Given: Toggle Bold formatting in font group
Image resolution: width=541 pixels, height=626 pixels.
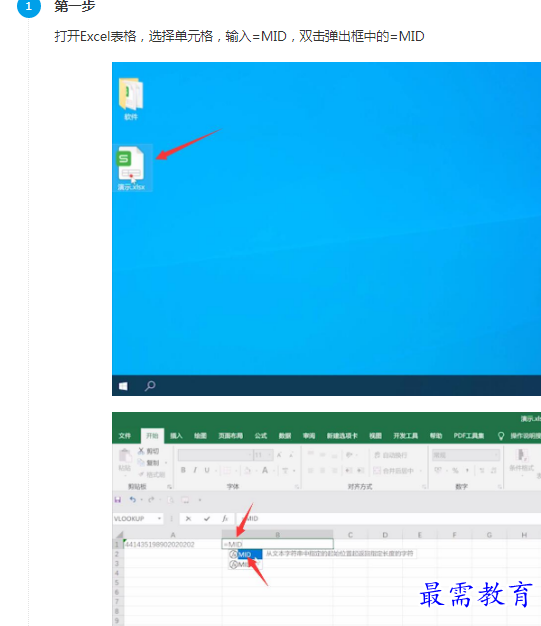Looking at the screenshot, I should 183,470.
